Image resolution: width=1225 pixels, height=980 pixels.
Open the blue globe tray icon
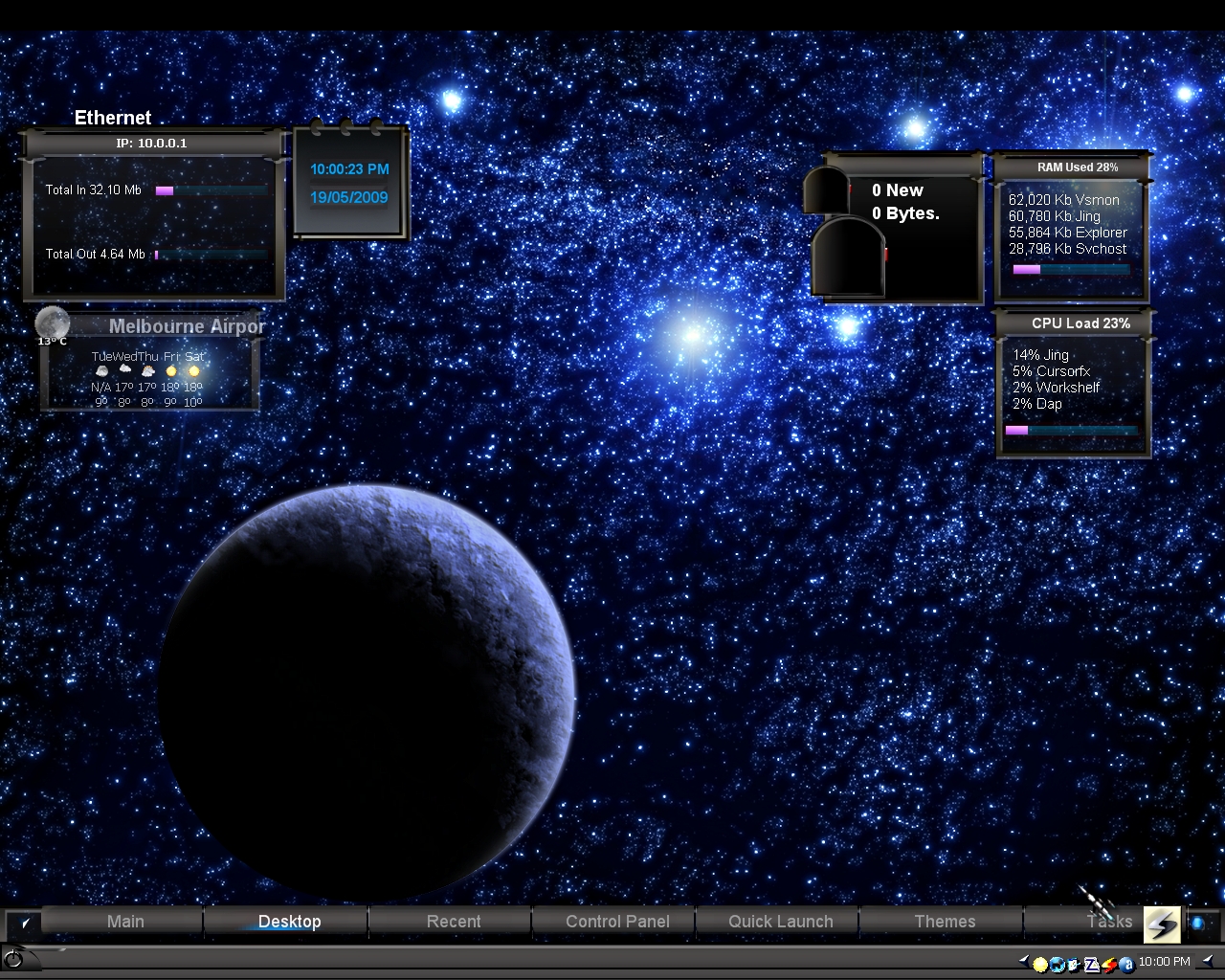point(1058,965)
